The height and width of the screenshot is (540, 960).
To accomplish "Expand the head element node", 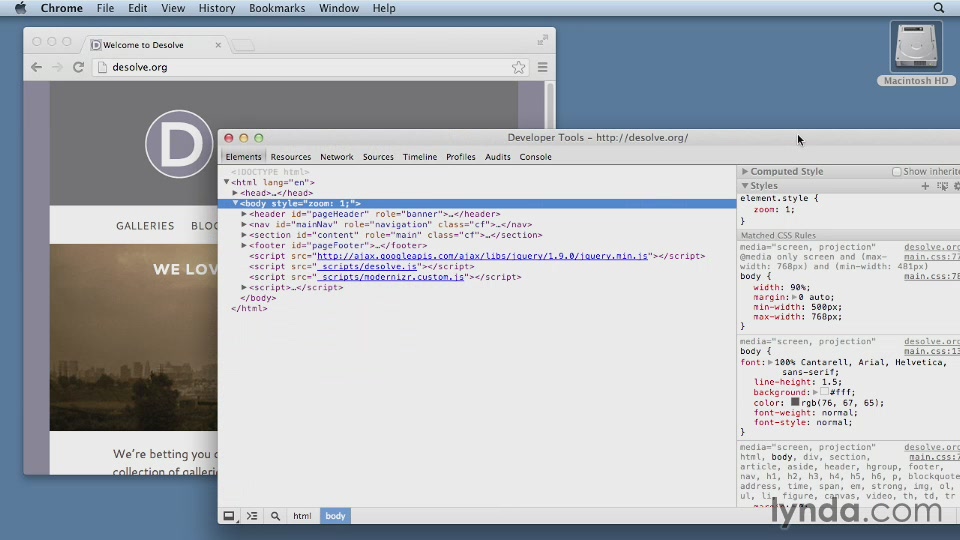I will point(235,193).
